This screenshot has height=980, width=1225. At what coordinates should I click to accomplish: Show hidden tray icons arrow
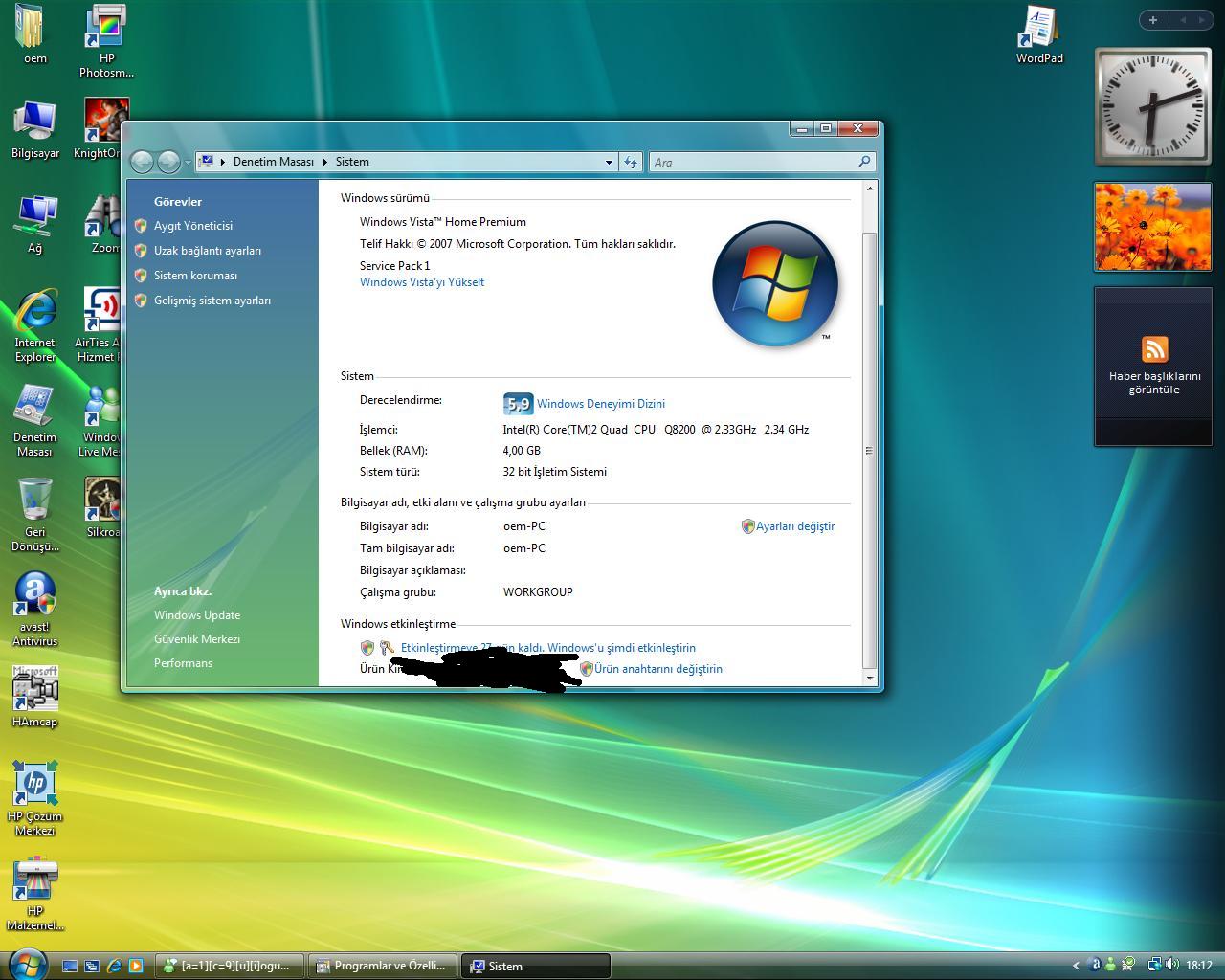click(x=1076, y=966)
